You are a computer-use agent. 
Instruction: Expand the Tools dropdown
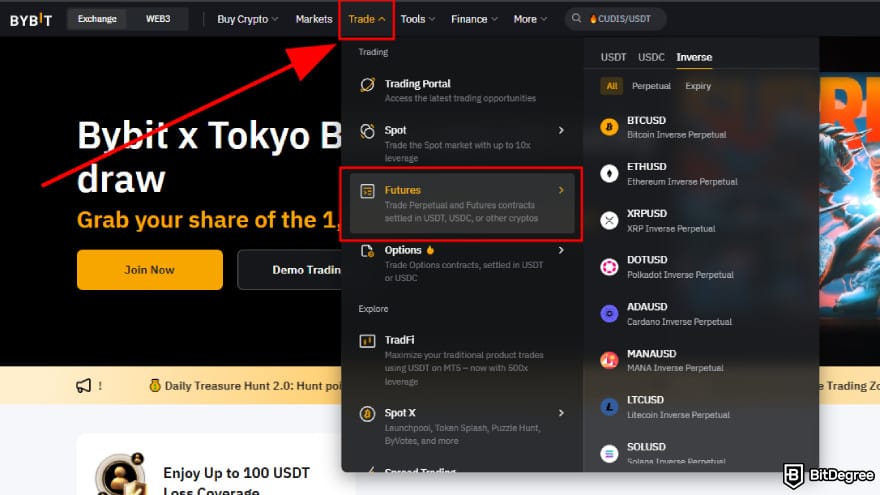click(418, 19)
